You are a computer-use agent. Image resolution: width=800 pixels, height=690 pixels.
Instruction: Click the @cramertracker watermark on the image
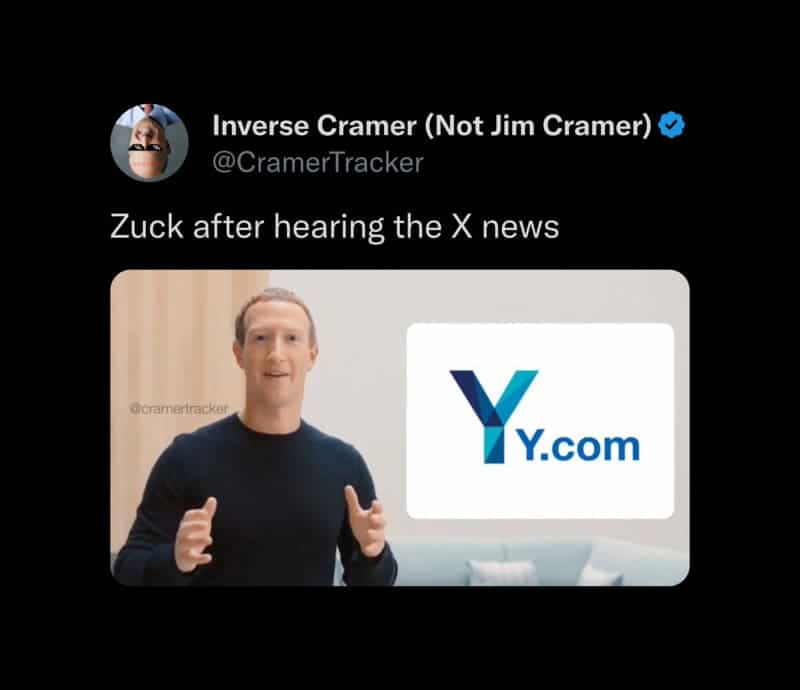pos(179,409)
